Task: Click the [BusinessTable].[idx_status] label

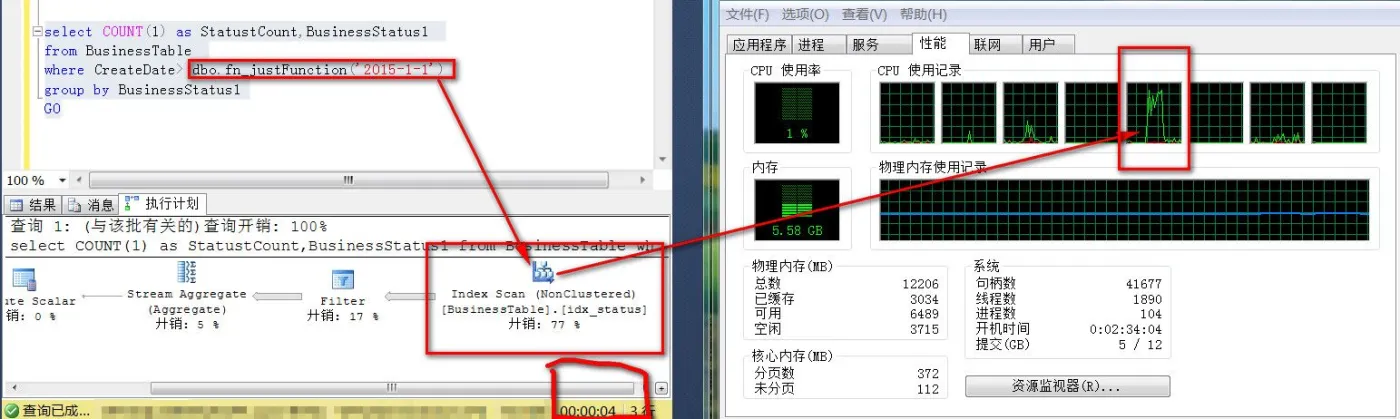Action: [544, 309]
